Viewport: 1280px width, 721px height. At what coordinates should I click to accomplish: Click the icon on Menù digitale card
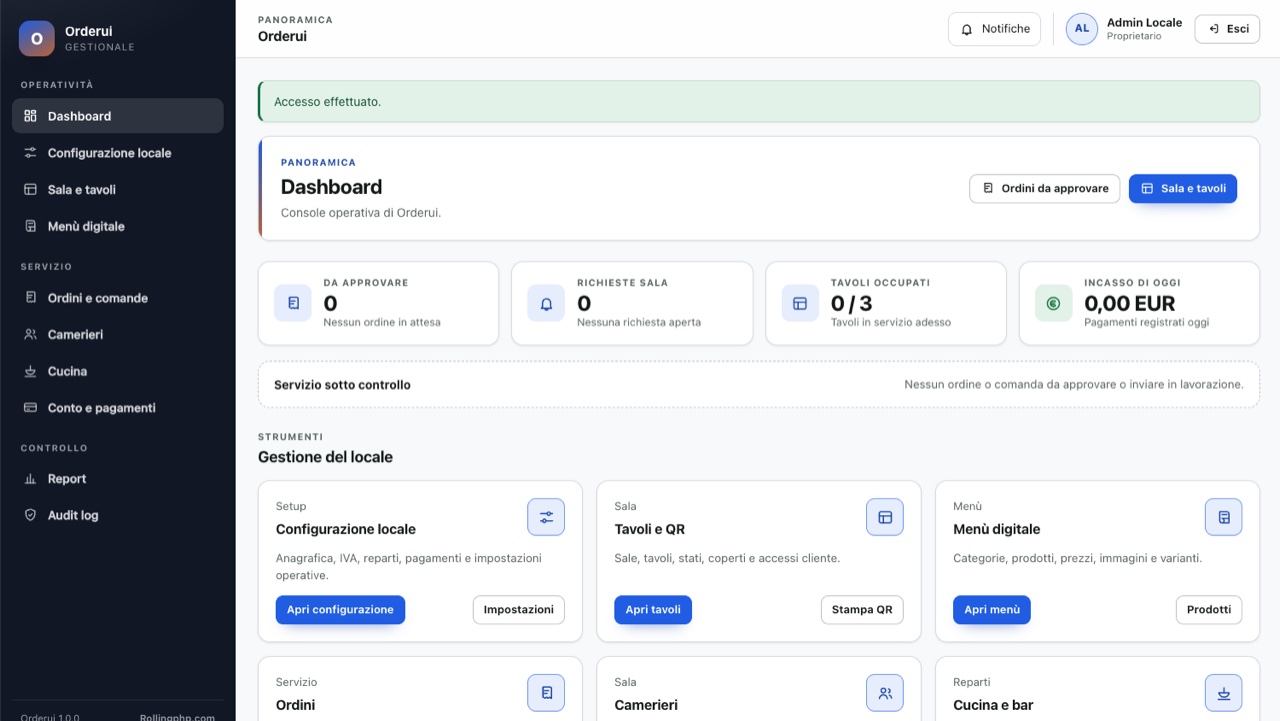[1224, 517]
